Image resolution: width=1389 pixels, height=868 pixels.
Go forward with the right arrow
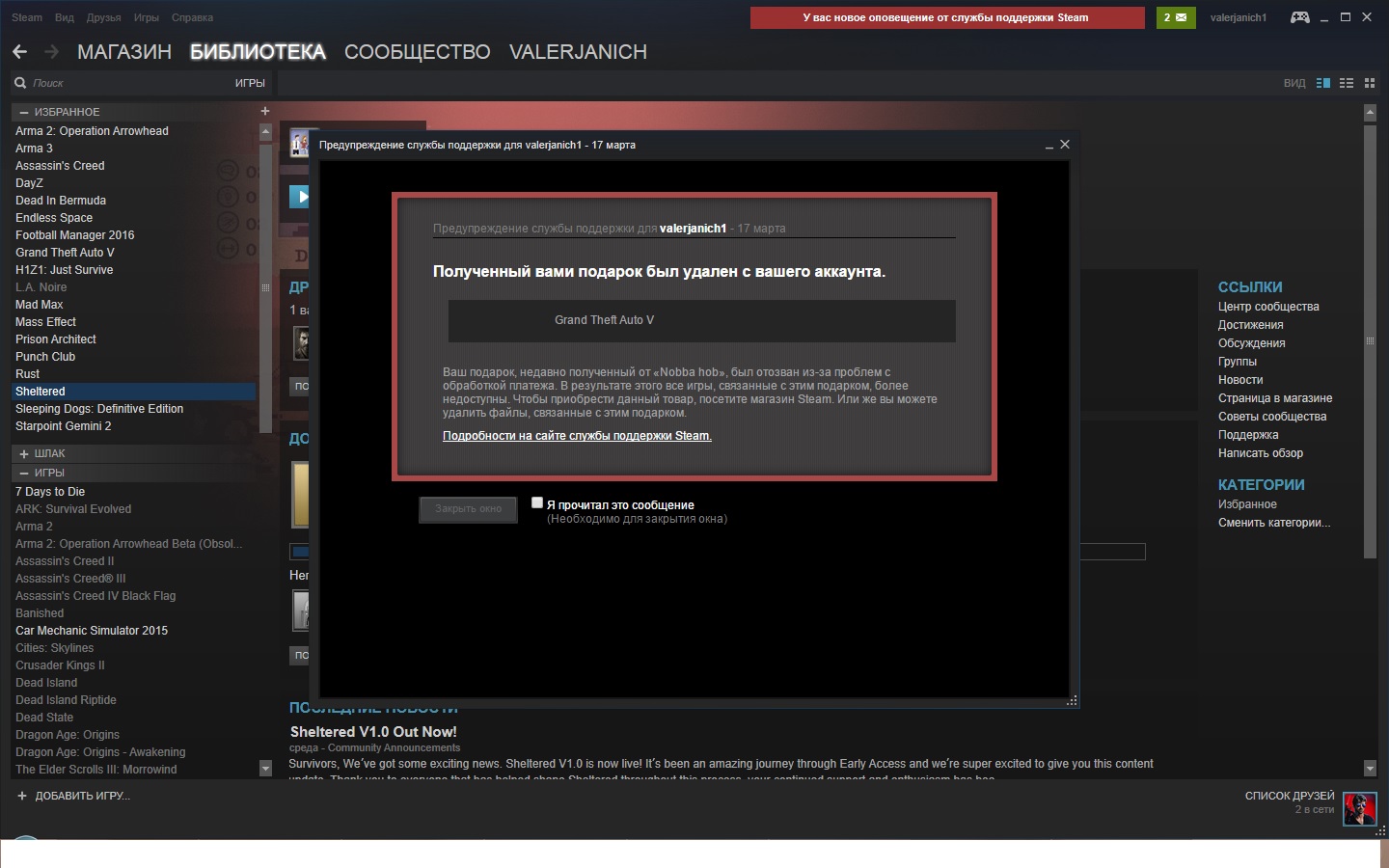pos(51,52)
